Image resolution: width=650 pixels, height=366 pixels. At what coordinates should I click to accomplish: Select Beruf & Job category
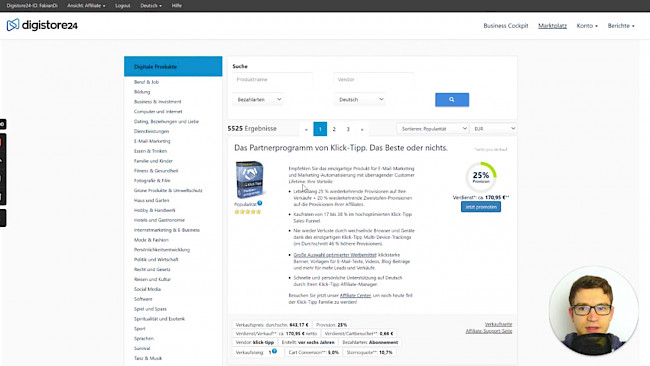click(x=146, y=82)
